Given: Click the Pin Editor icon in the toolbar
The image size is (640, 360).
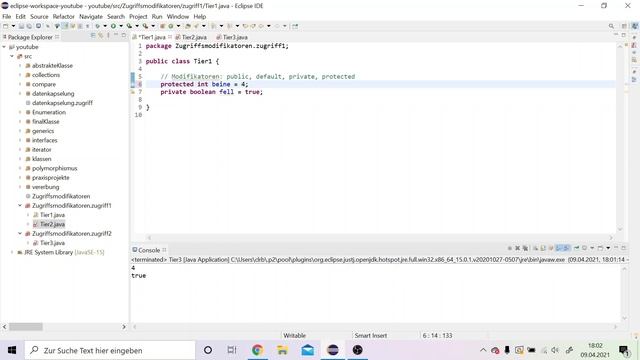Looking at the screenshot, I should 295,26.
